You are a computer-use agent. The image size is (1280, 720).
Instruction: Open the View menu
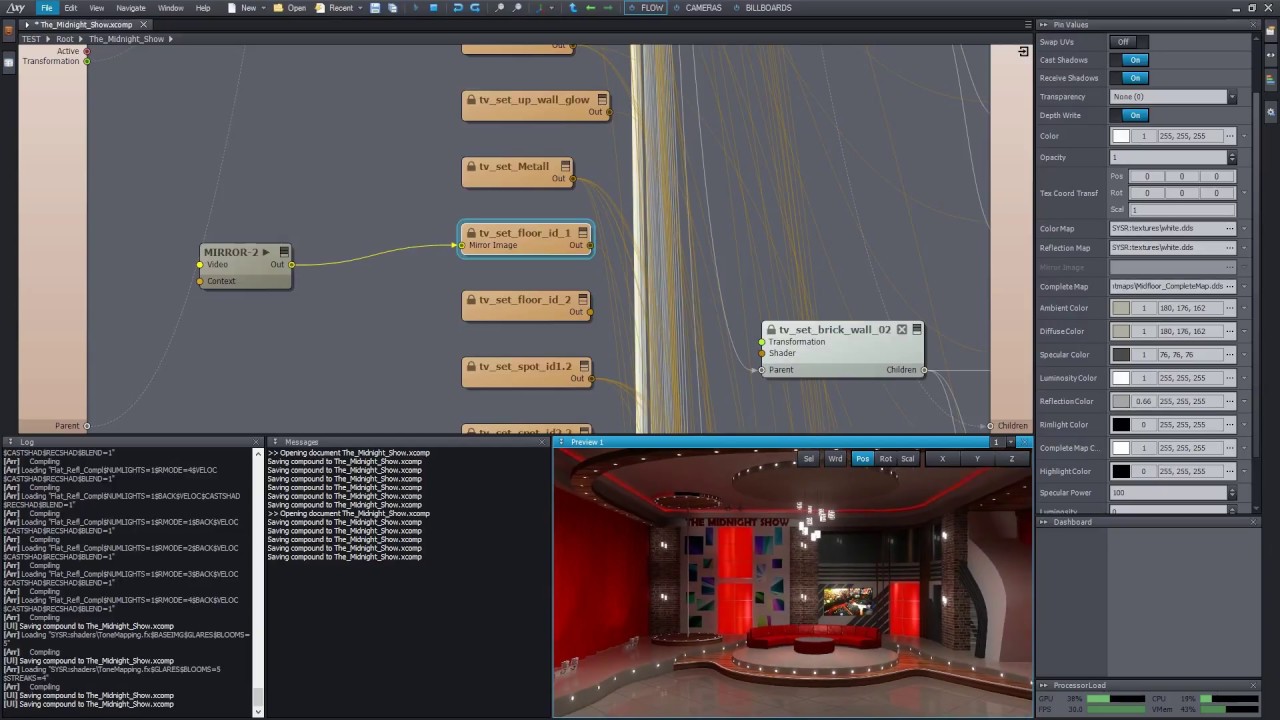[96, 8]
